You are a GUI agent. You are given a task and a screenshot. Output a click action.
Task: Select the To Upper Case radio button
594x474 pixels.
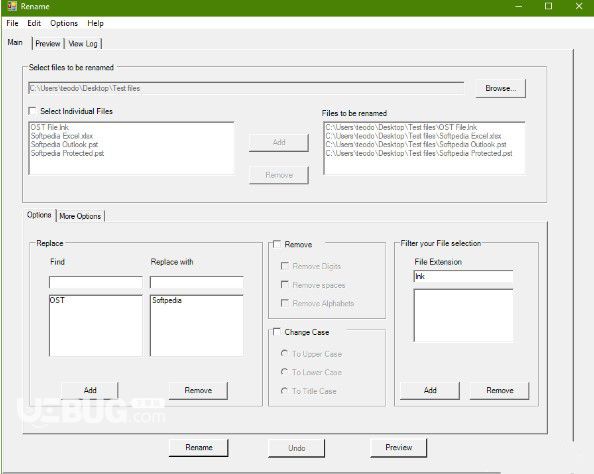click(x=284, y=353)
